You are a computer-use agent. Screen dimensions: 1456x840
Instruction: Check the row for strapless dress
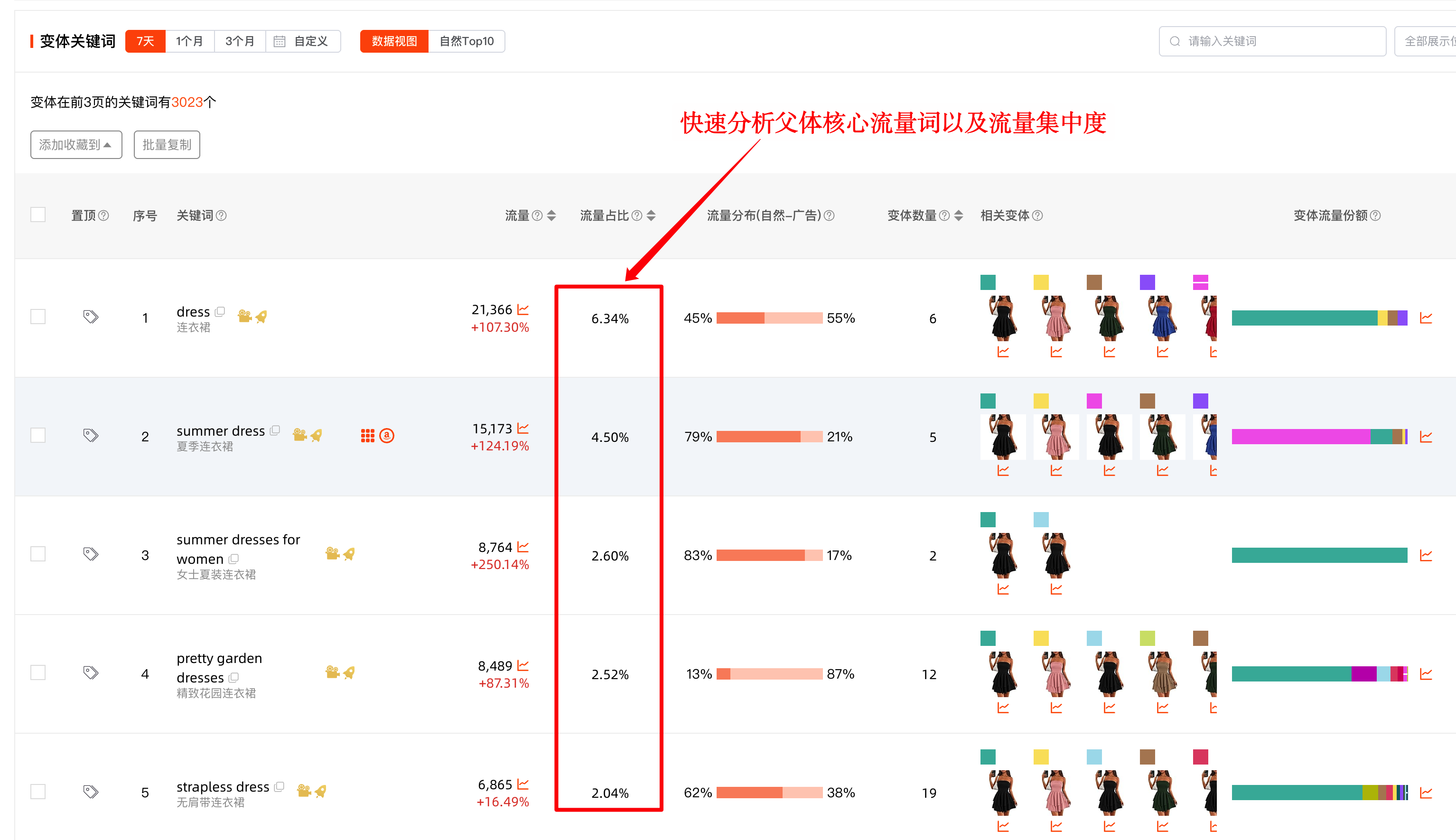pos(38,791)
